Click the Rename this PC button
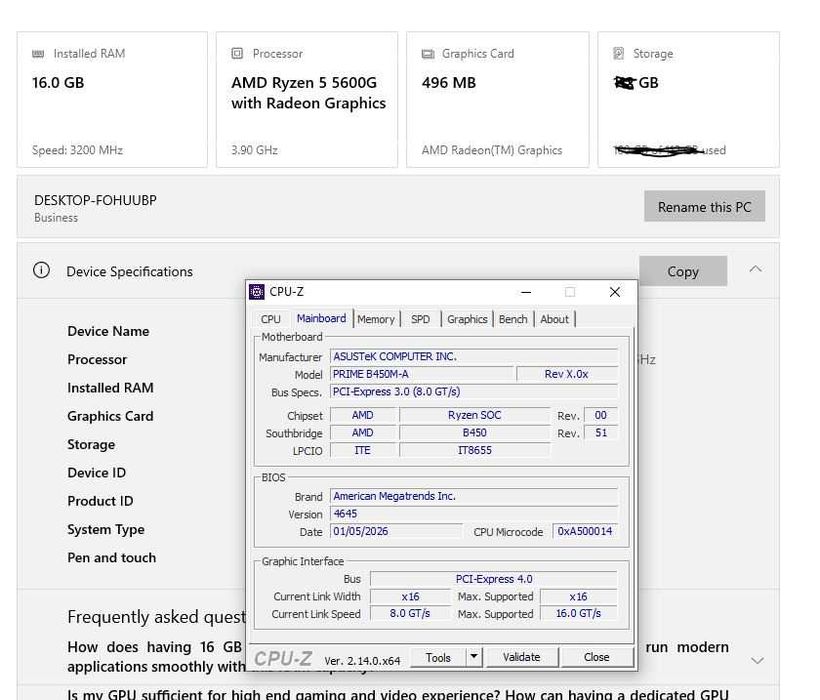The width and height of the screenshot is (820, 700). (x=704, y=206)
